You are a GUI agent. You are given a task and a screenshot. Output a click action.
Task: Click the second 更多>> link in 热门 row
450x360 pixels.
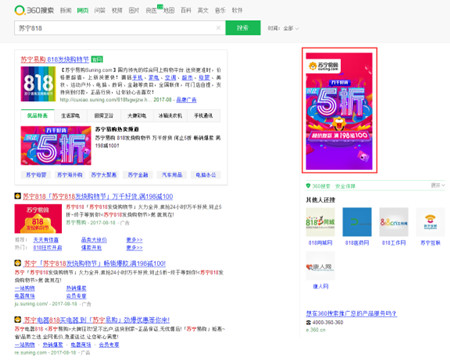[x=134, y=248]
